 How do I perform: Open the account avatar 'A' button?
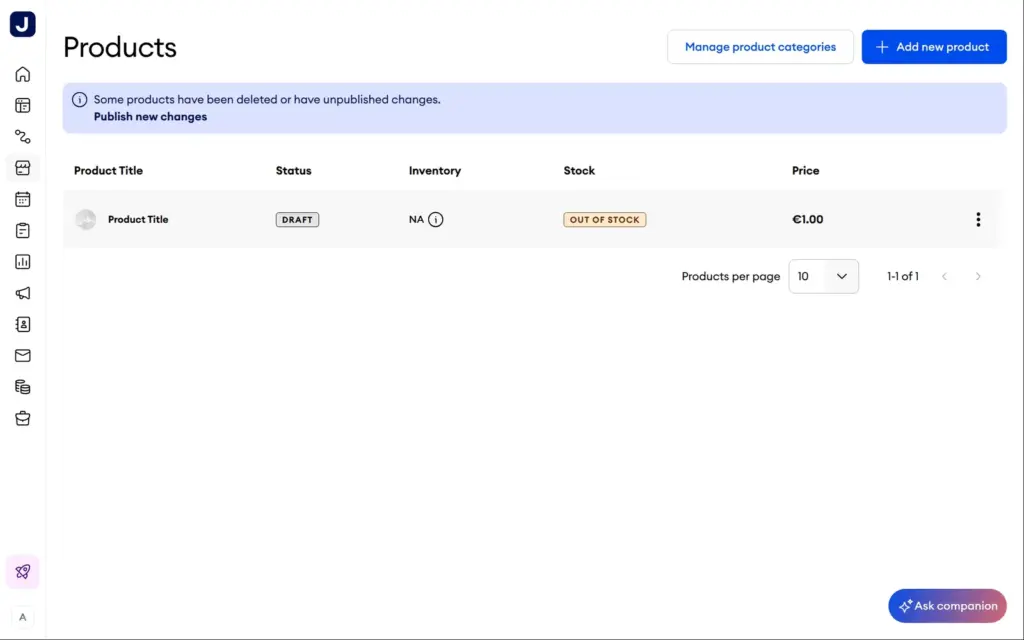pyautogui.click(x=23, y=617)
